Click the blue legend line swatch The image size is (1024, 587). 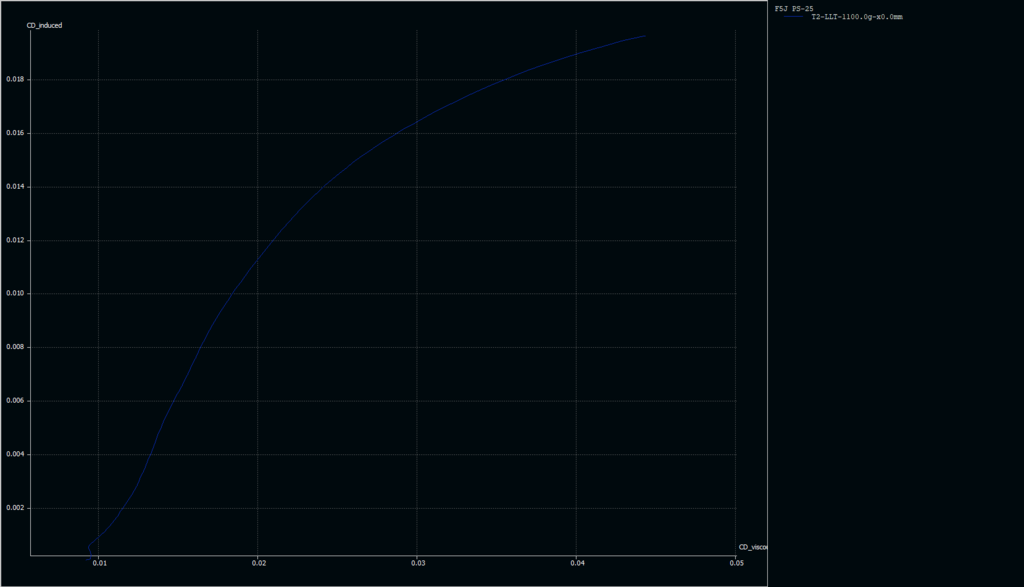pos(793,18)
